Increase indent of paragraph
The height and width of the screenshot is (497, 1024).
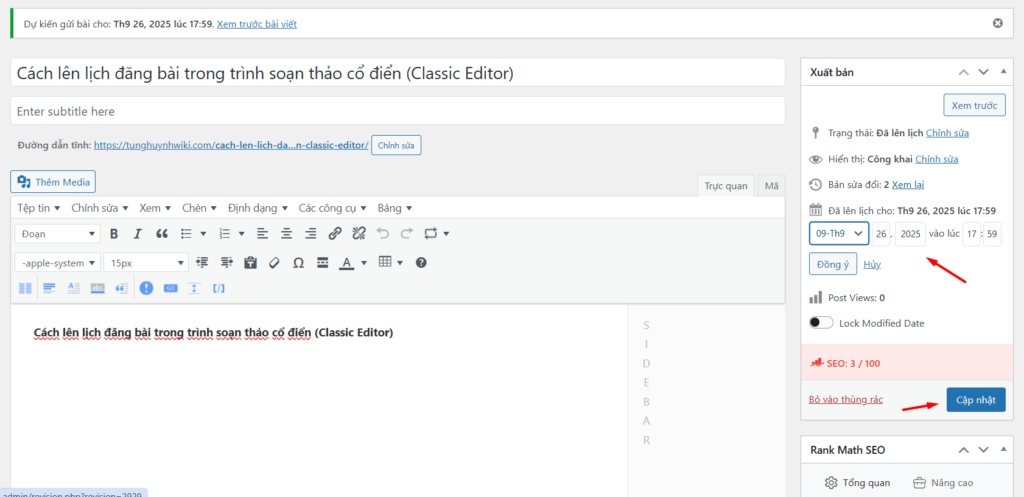[227, 263]
